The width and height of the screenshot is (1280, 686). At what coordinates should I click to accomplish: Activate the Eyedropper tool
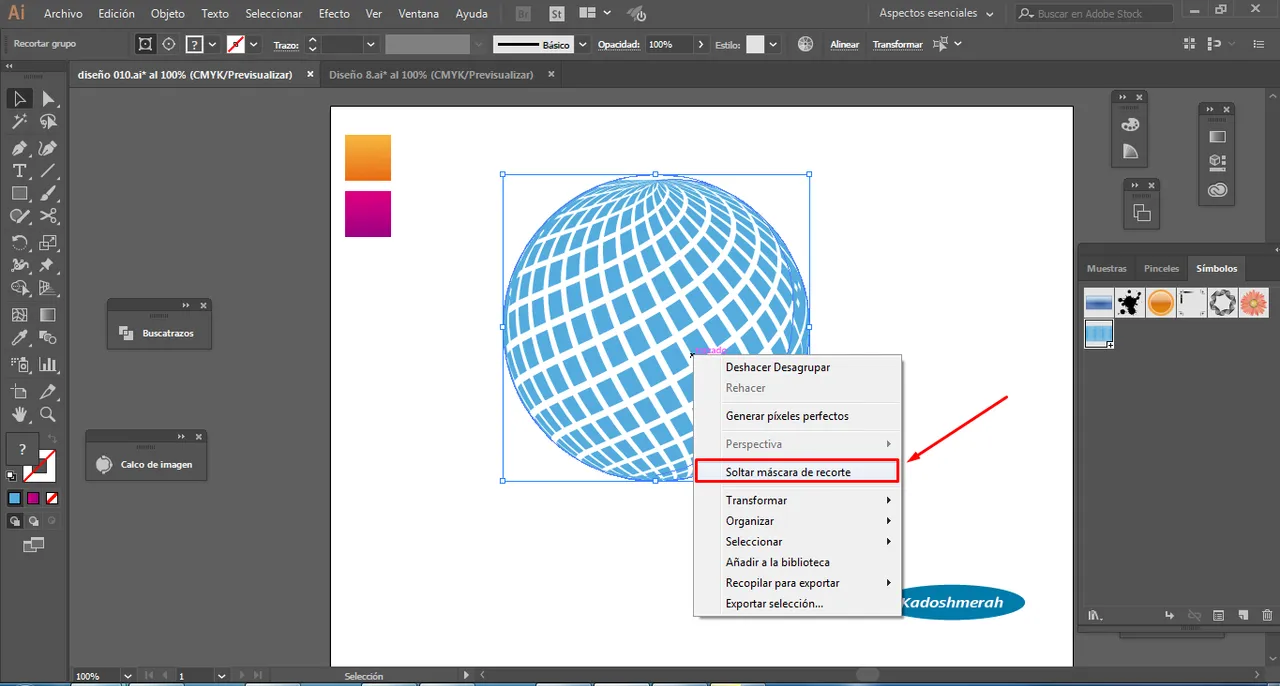tap(19, 340)
